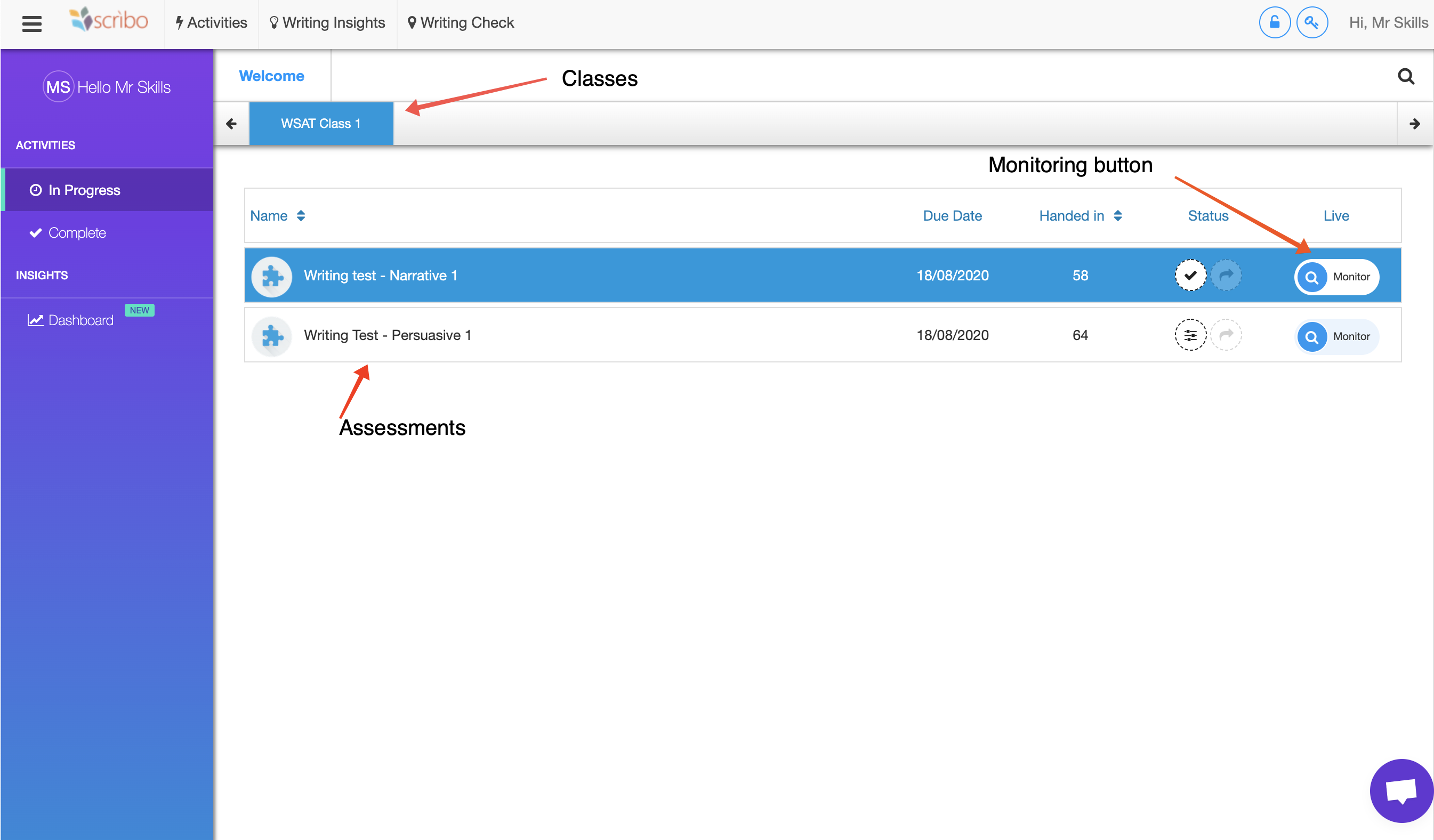
Task: Click the Status column header
Action: click(1207, 216)
